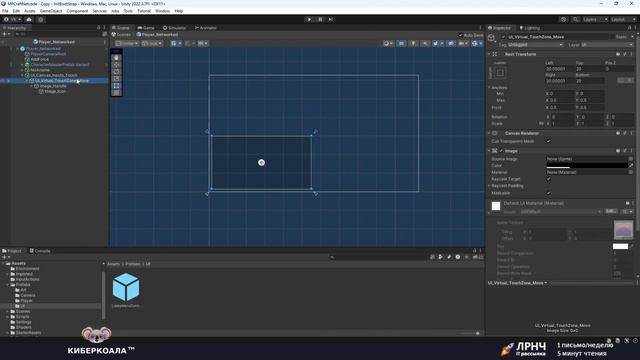640x360 pixels.
Task: Toggle the active checkbox of UI_Virtual_TouchZone_Move
Action: click(503, 37)
